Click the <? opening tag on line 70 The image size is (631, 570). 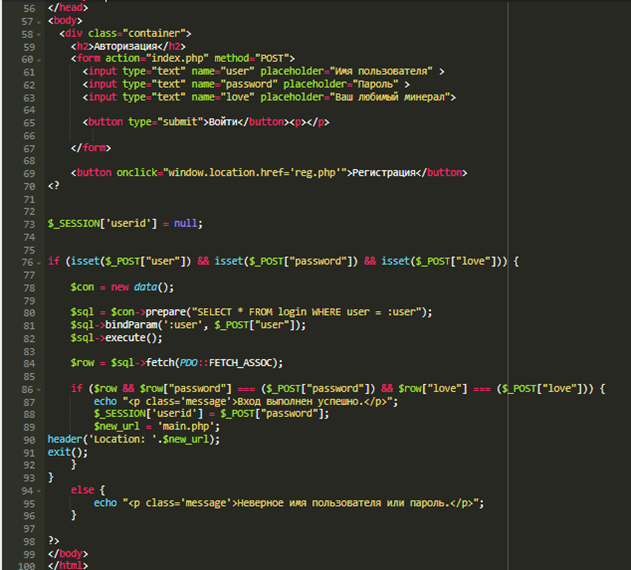(54, 186)
